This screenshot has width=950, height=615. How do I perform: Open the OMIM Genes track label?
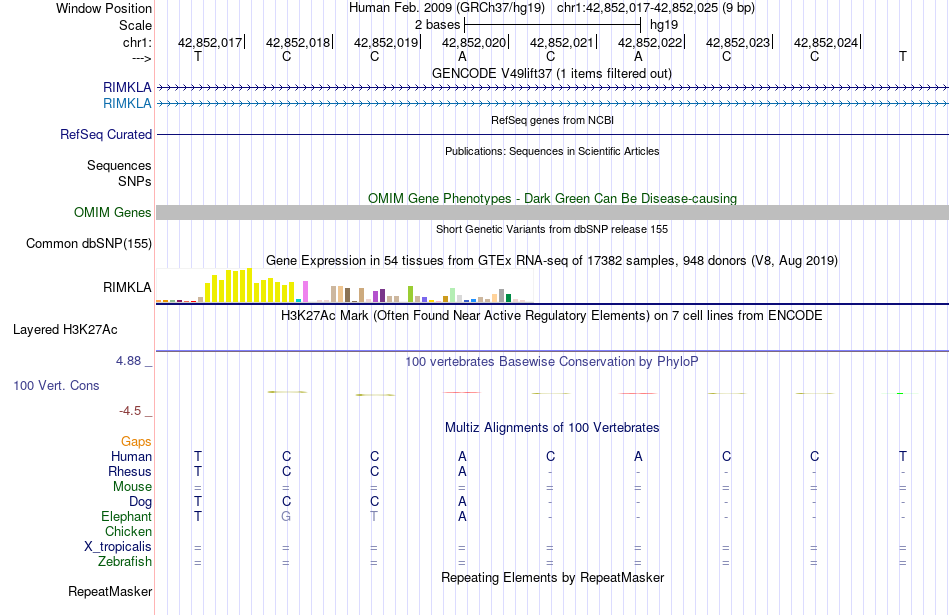coord(113,213)
